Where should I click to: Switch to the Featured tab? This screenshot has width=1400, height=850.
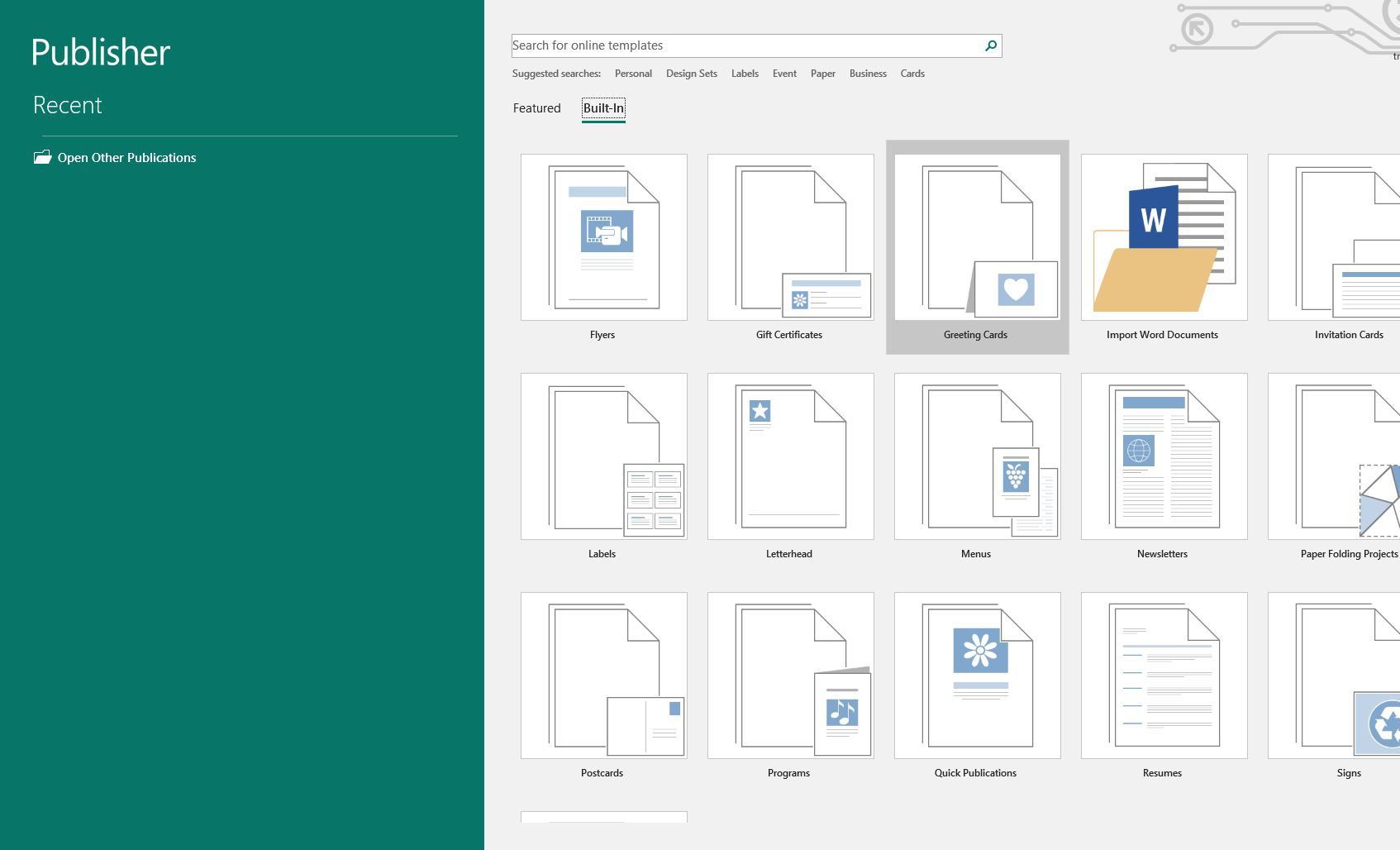[536, 108]
